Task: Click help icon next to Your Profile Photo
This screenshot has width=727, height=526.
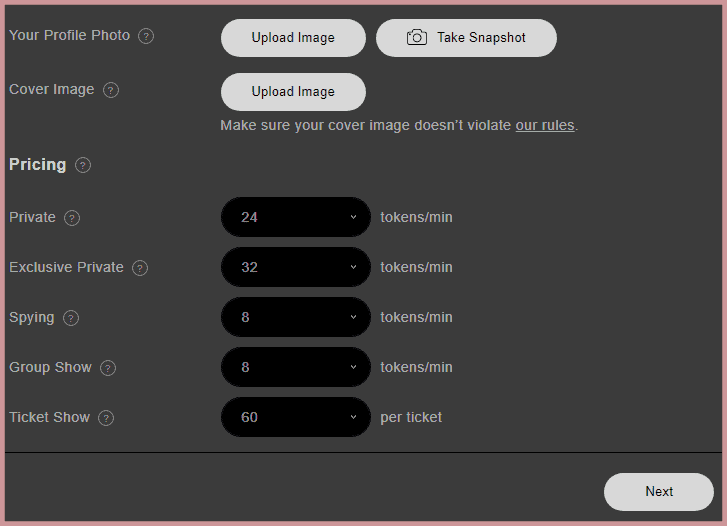Action: point(146,36)
